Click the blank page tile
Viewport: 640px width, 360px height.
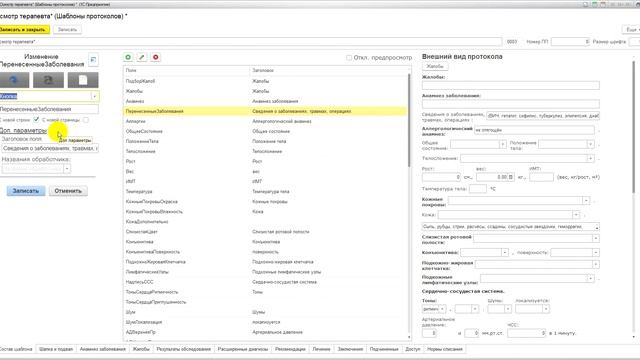tap(83, 80)
